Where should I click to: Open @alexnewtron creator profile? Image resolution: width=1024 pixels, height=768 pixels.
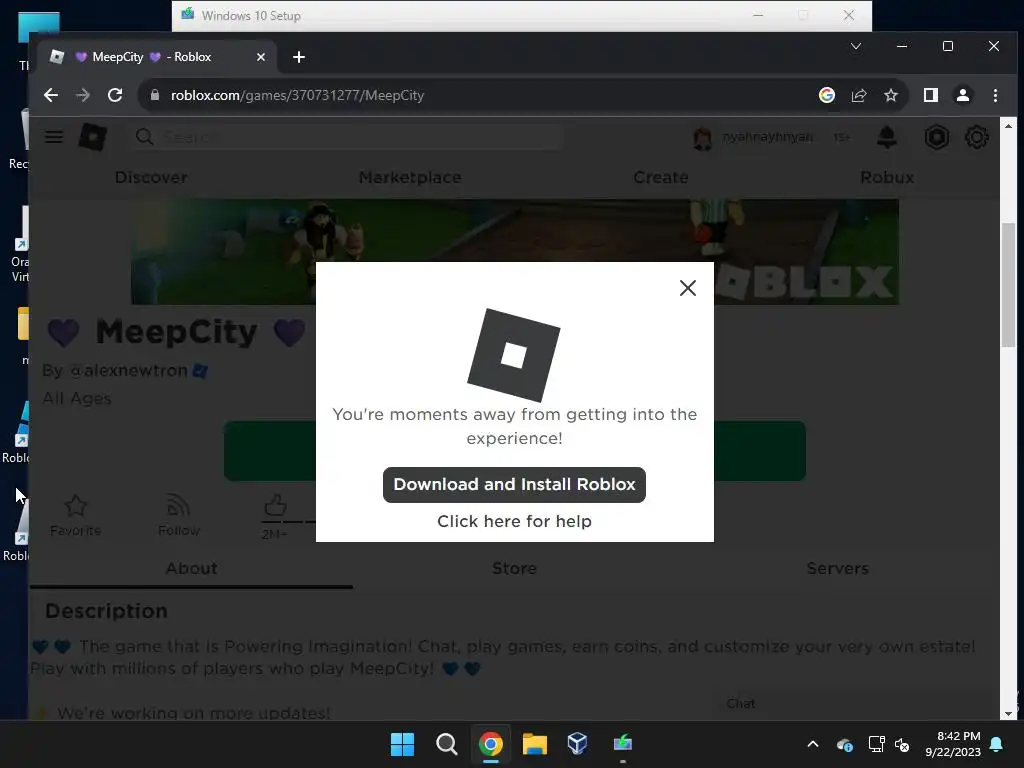(128, 371)
